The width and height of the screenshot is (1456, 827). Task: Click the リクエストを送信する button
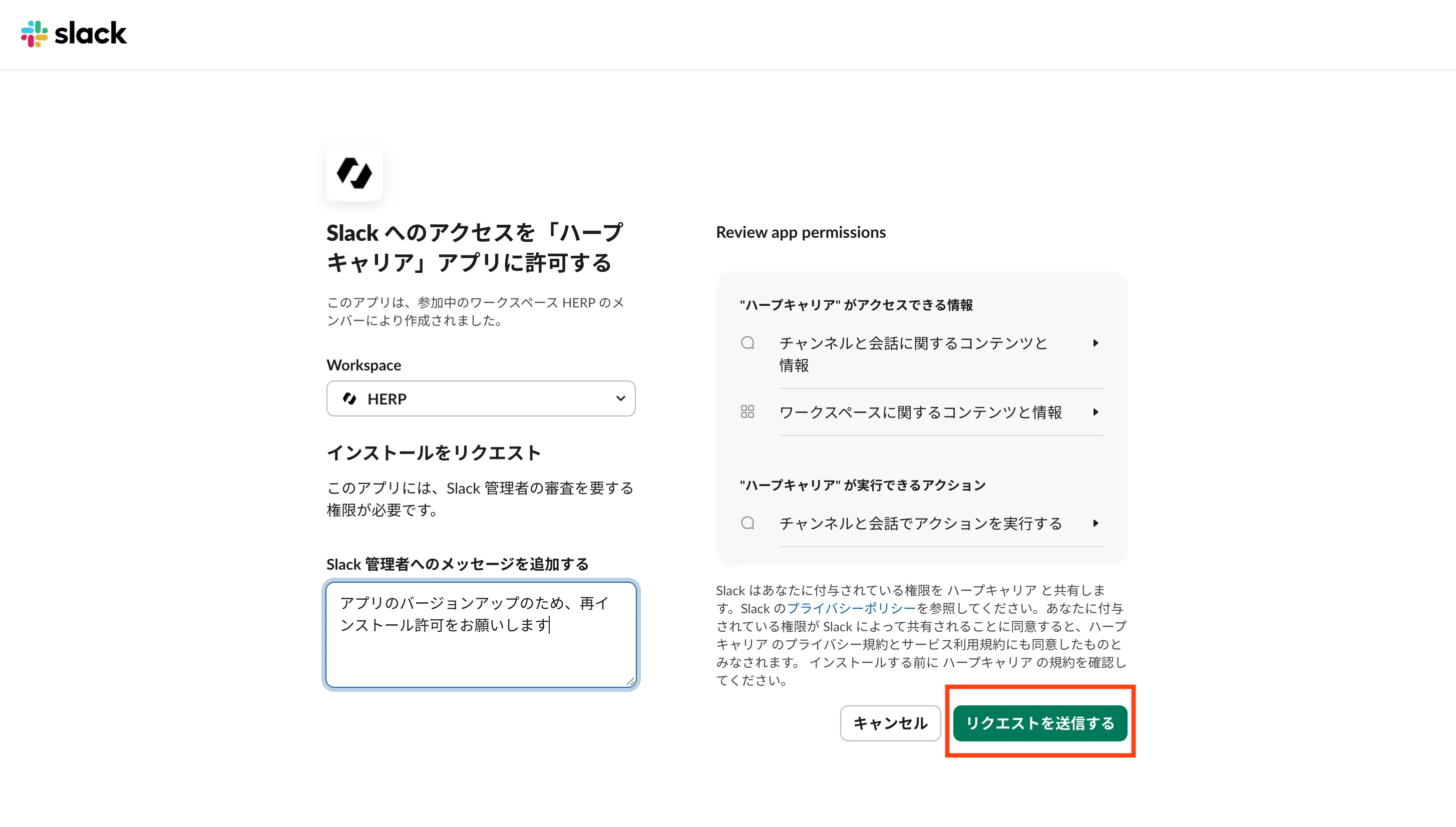click(x=1039, y=723)
